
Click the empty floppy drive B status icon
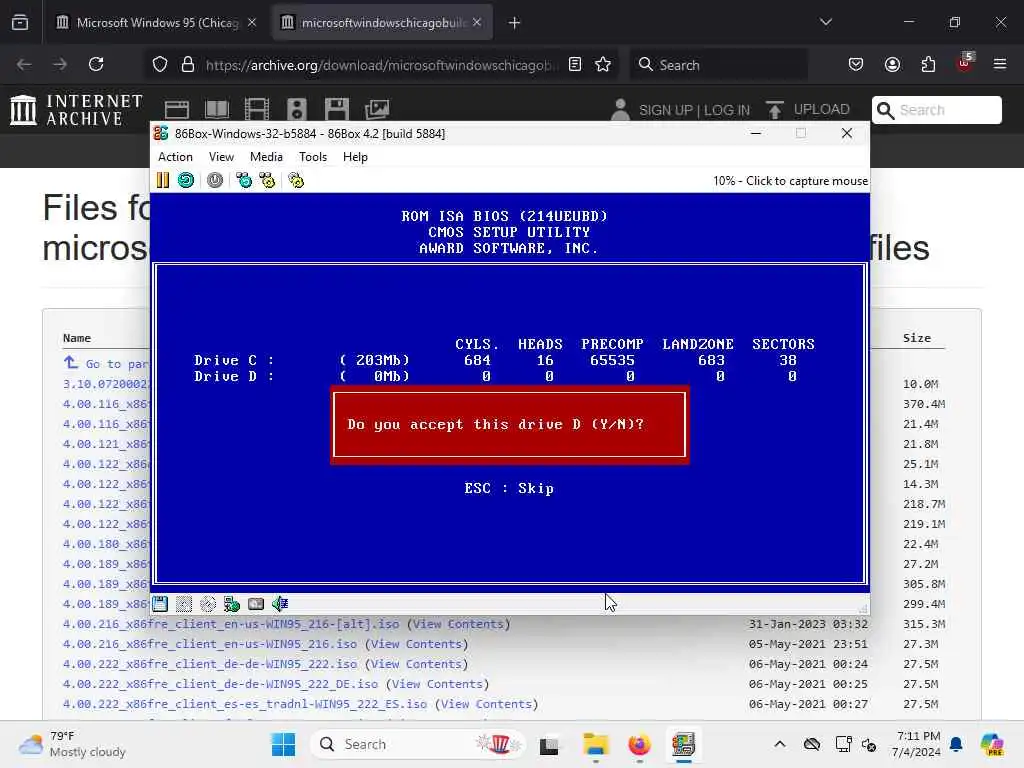tap(184, 604)
